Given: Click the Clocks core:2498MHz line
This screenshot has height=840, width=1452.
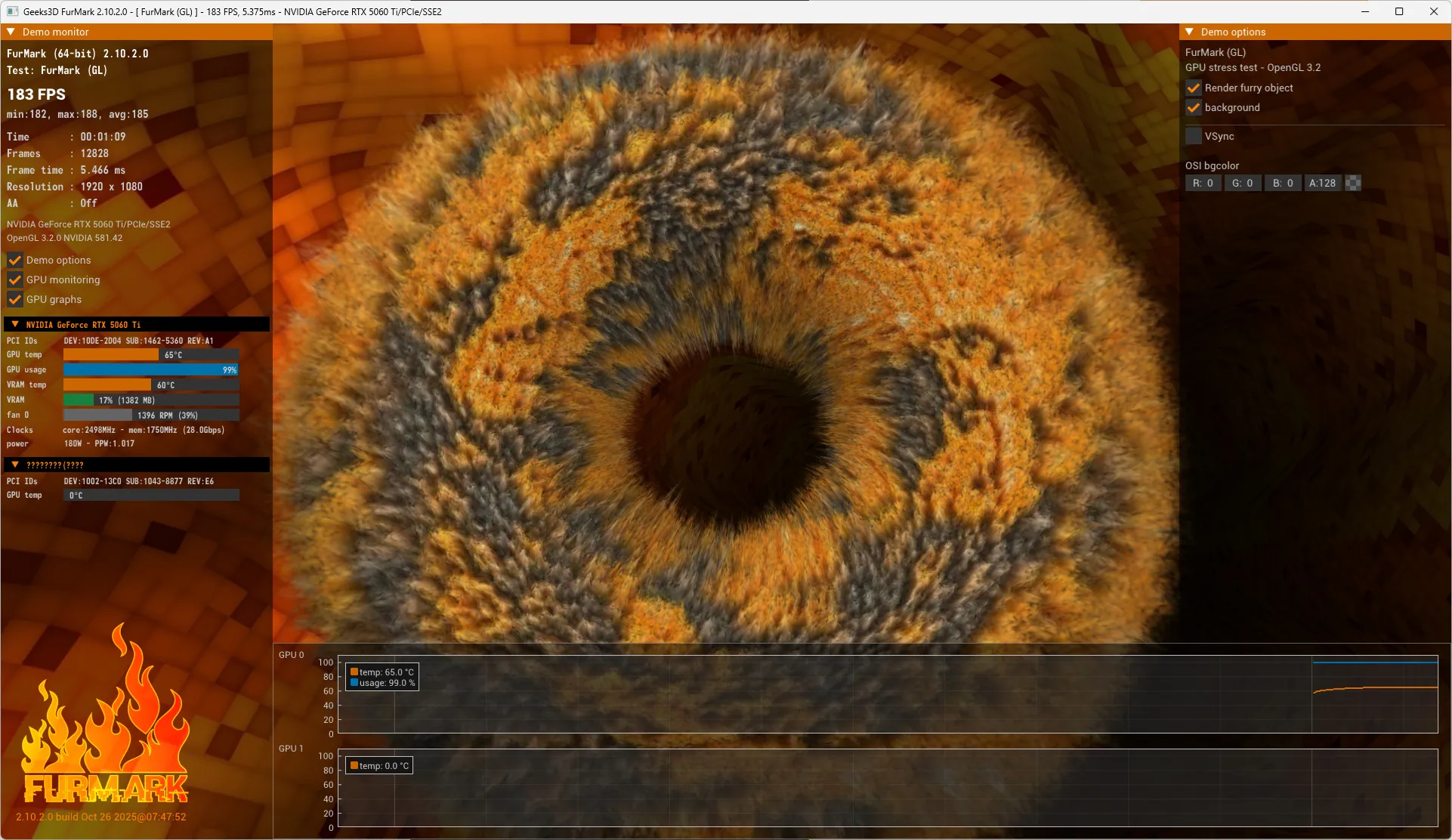Looking at the screenshot, I should pyautogui.click(x=144, y=430).
